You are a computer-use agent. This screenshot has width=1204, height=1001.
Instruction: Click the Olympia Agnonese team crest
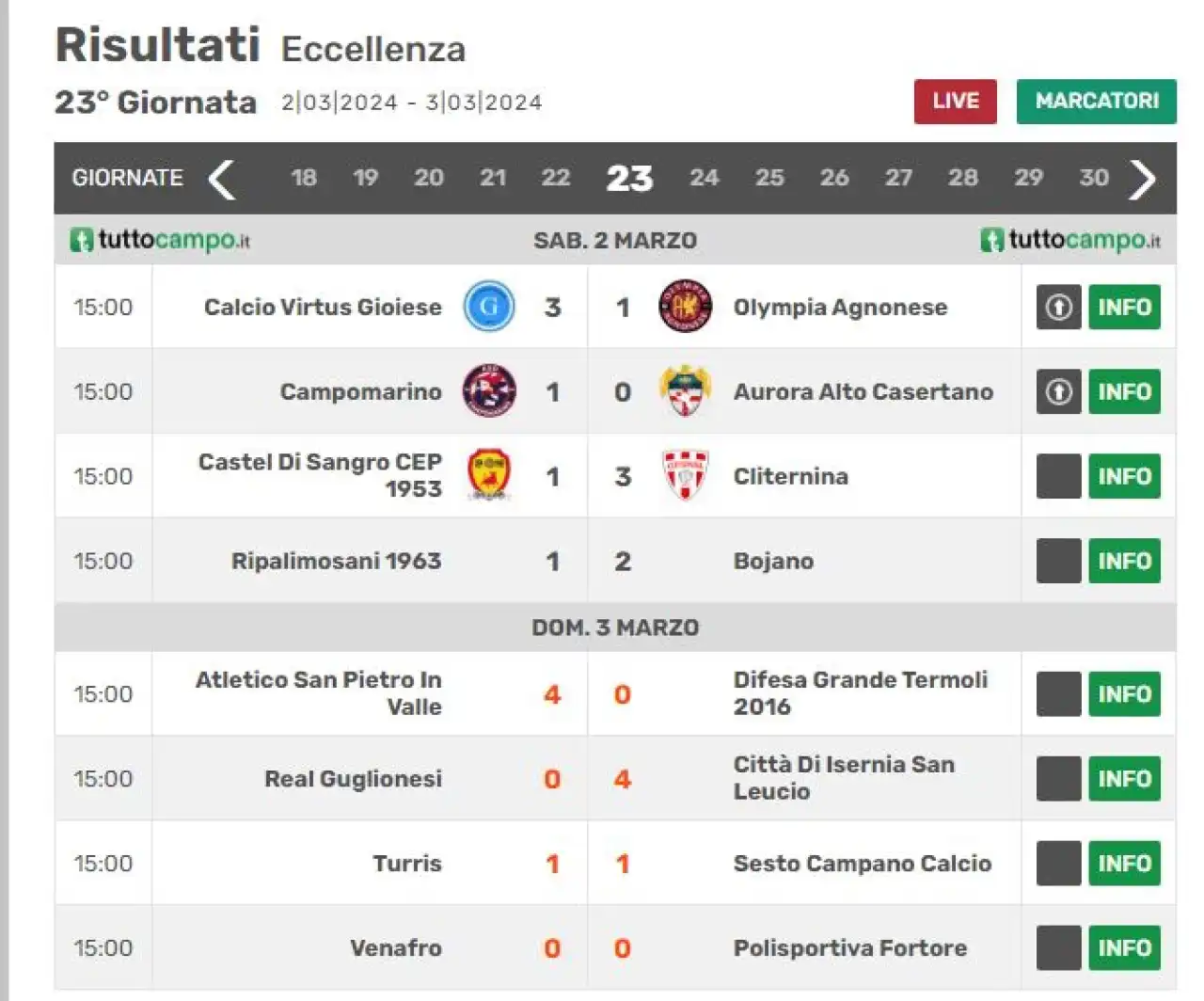[x=685, y=307]
